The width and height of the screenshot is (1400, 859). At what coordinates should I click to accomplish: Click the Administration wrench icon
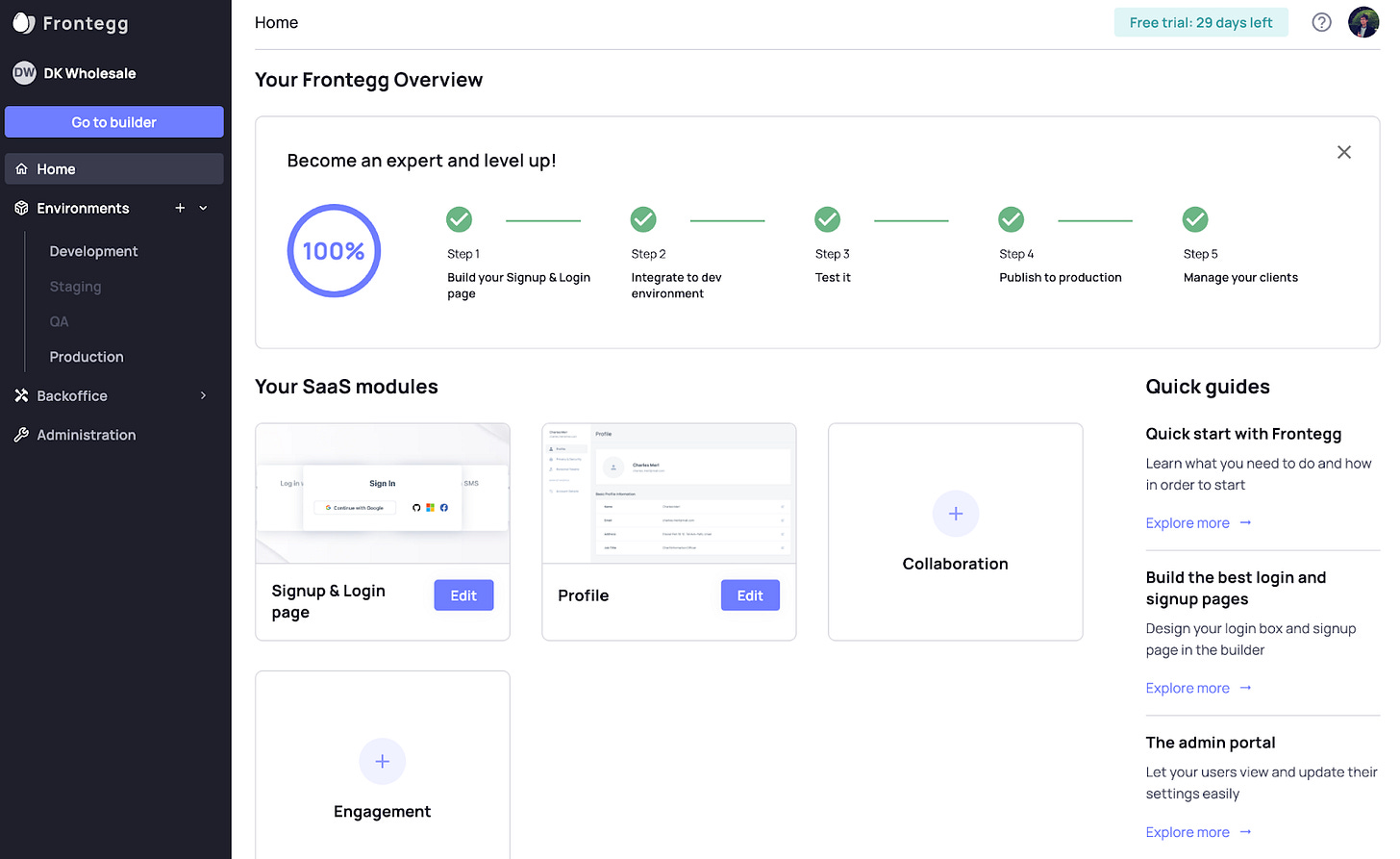(21, 435)
